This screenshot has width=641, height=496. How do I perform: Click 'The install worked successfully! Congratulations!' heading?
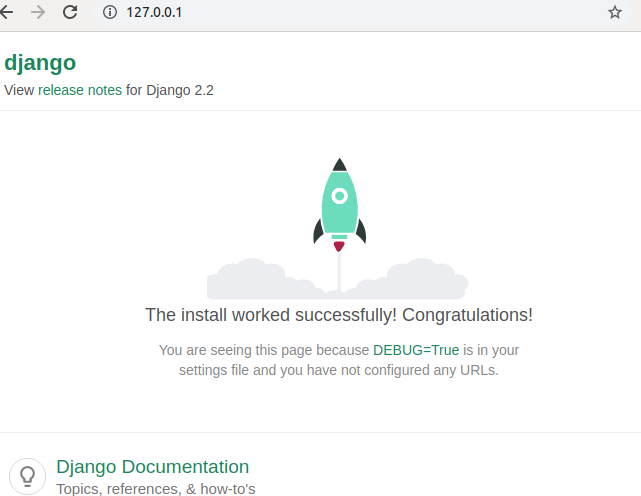[339, 315]
